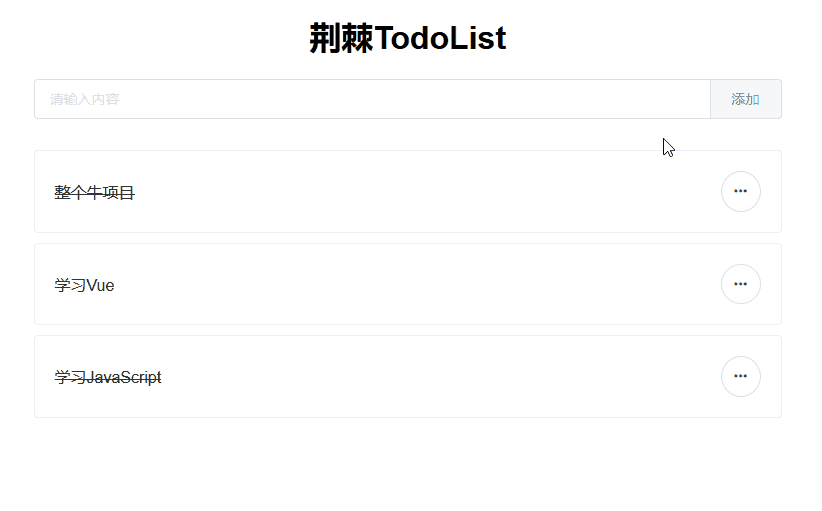Un-strike the 学习JavaScript task text
This screenshot has height=511, width=822.
[x=108, y=378]
